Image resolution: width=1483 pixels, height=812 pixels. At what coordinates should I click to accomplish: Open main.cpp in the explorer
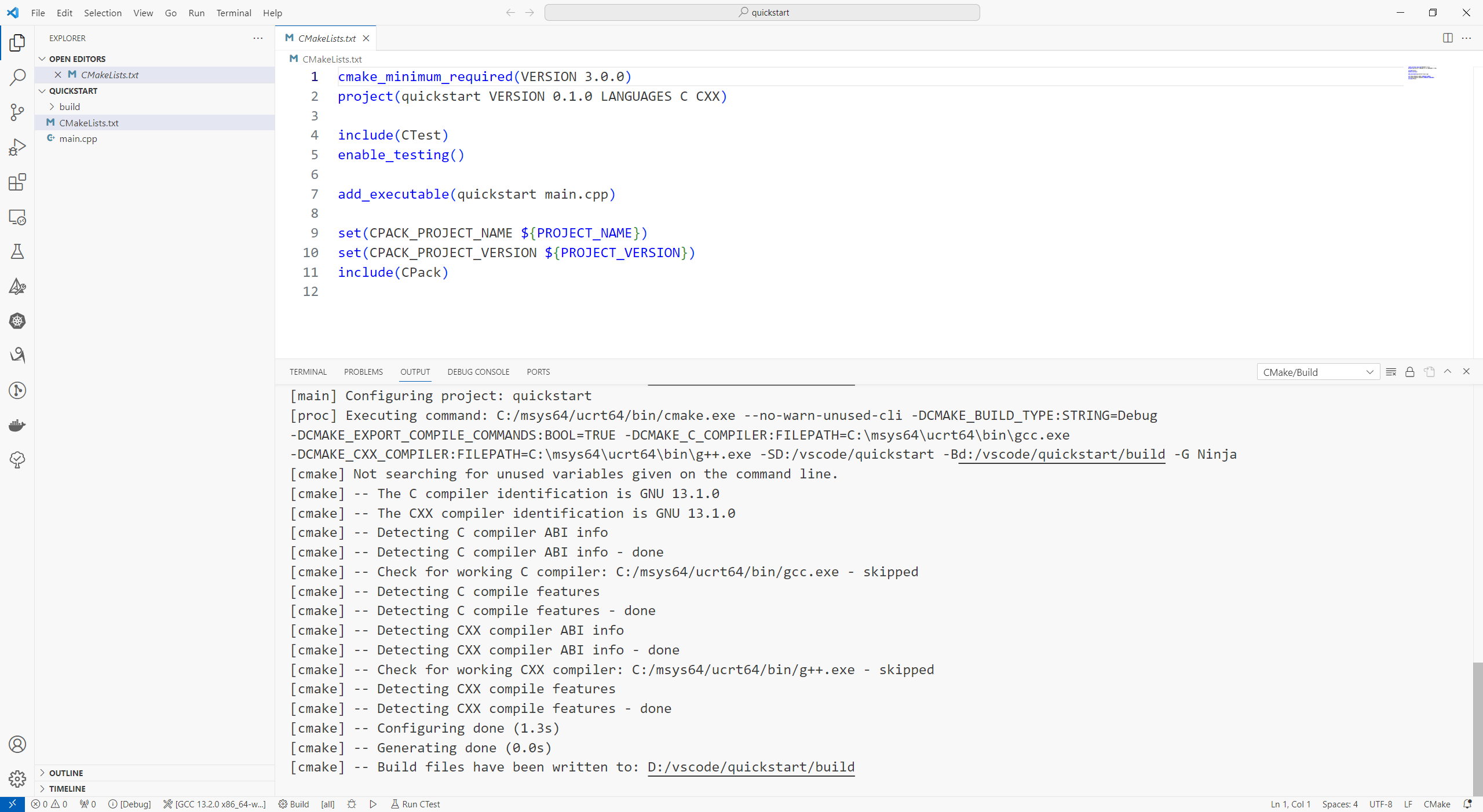coord(155,138)
